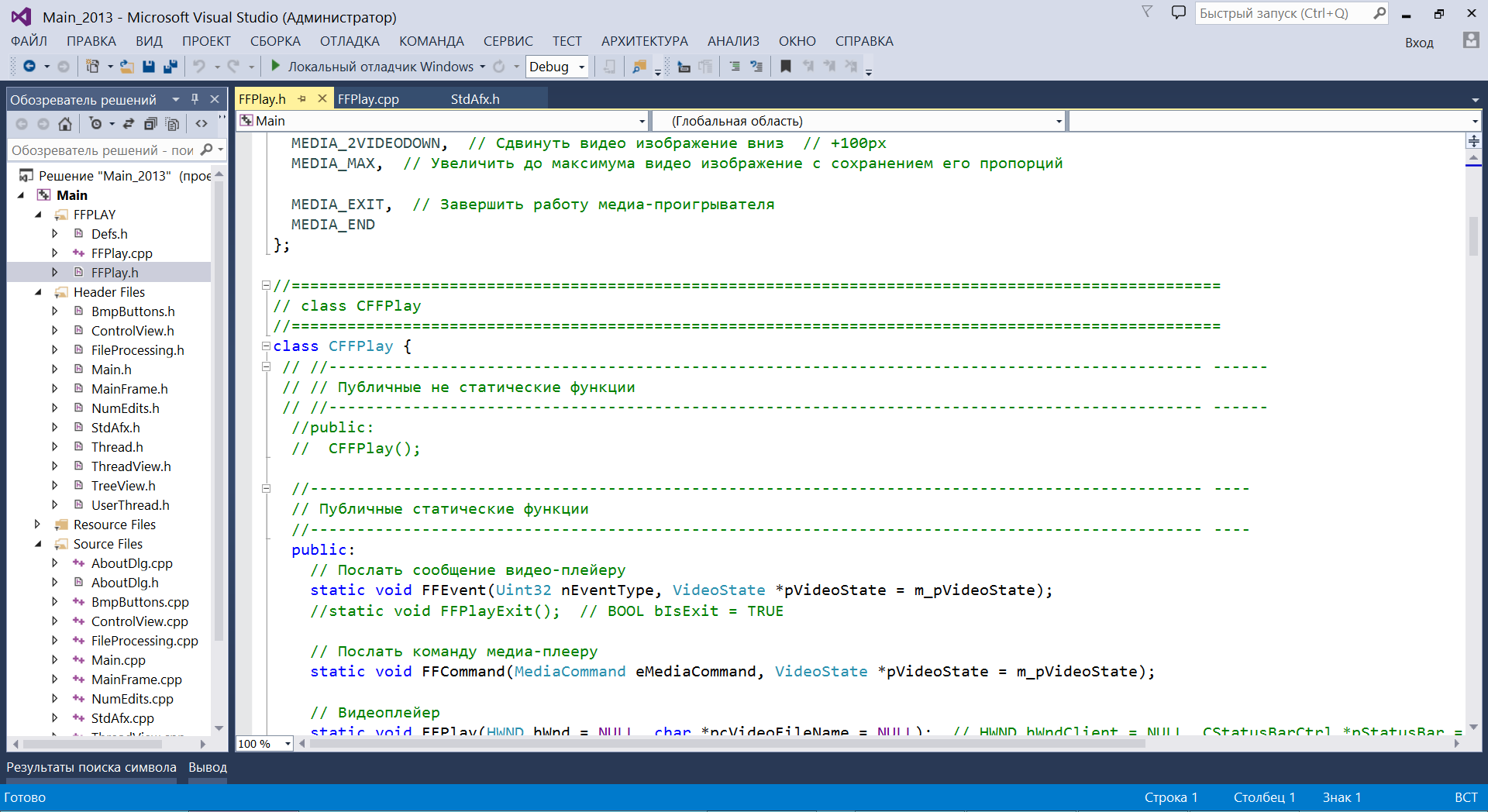Image resolution: width=1488 pixels, height=812 pixels.
Task: Click Sync with Active Document arrows icon
Action: (x=129, y=124)
